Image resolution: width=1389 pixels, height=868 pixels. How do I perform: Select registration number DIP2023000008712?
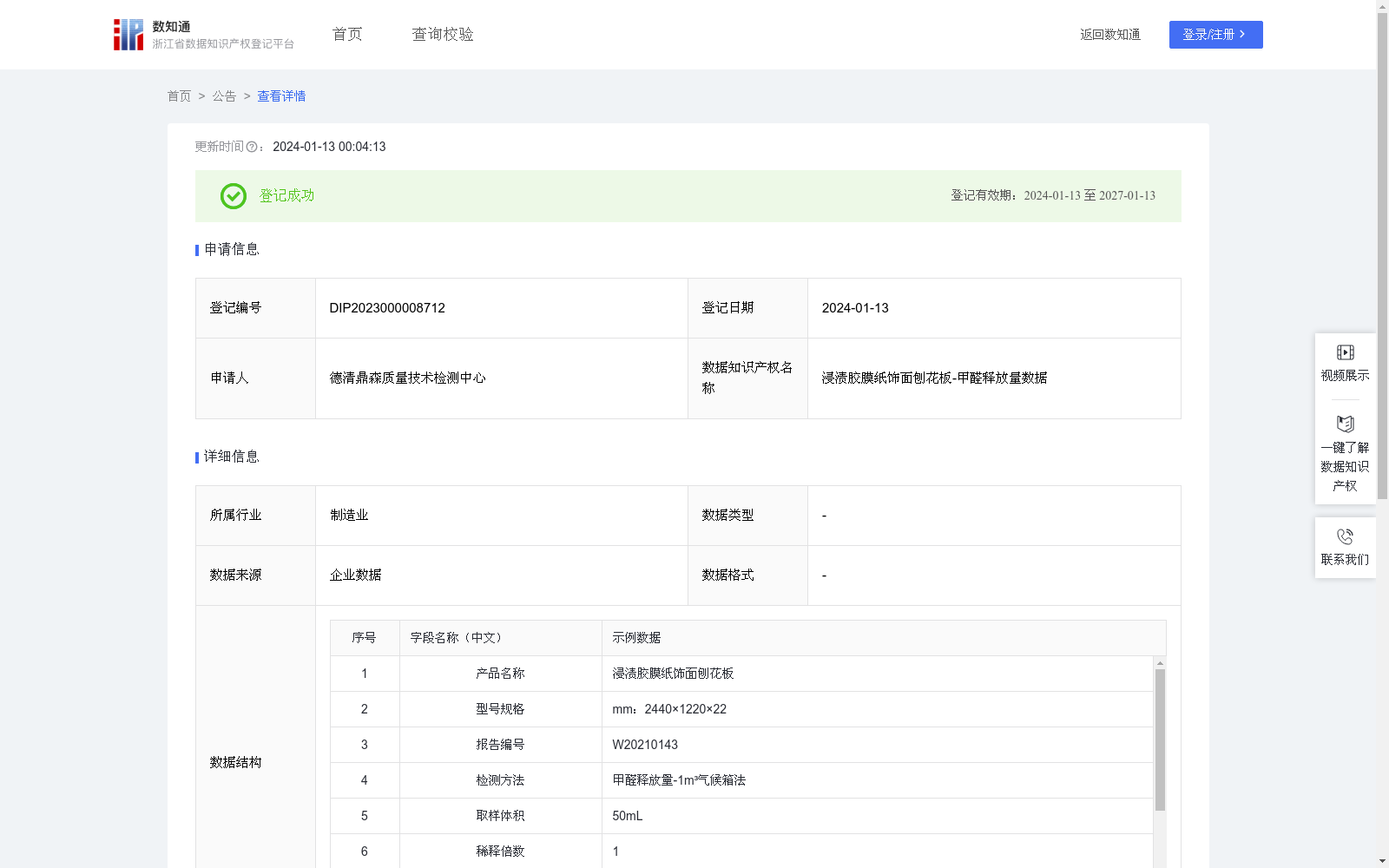pos(387,308)
